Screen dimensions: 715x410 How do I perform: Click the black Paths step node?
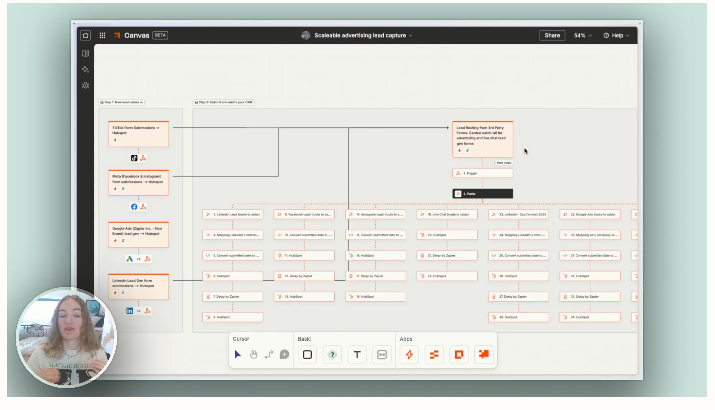point(482,193)
